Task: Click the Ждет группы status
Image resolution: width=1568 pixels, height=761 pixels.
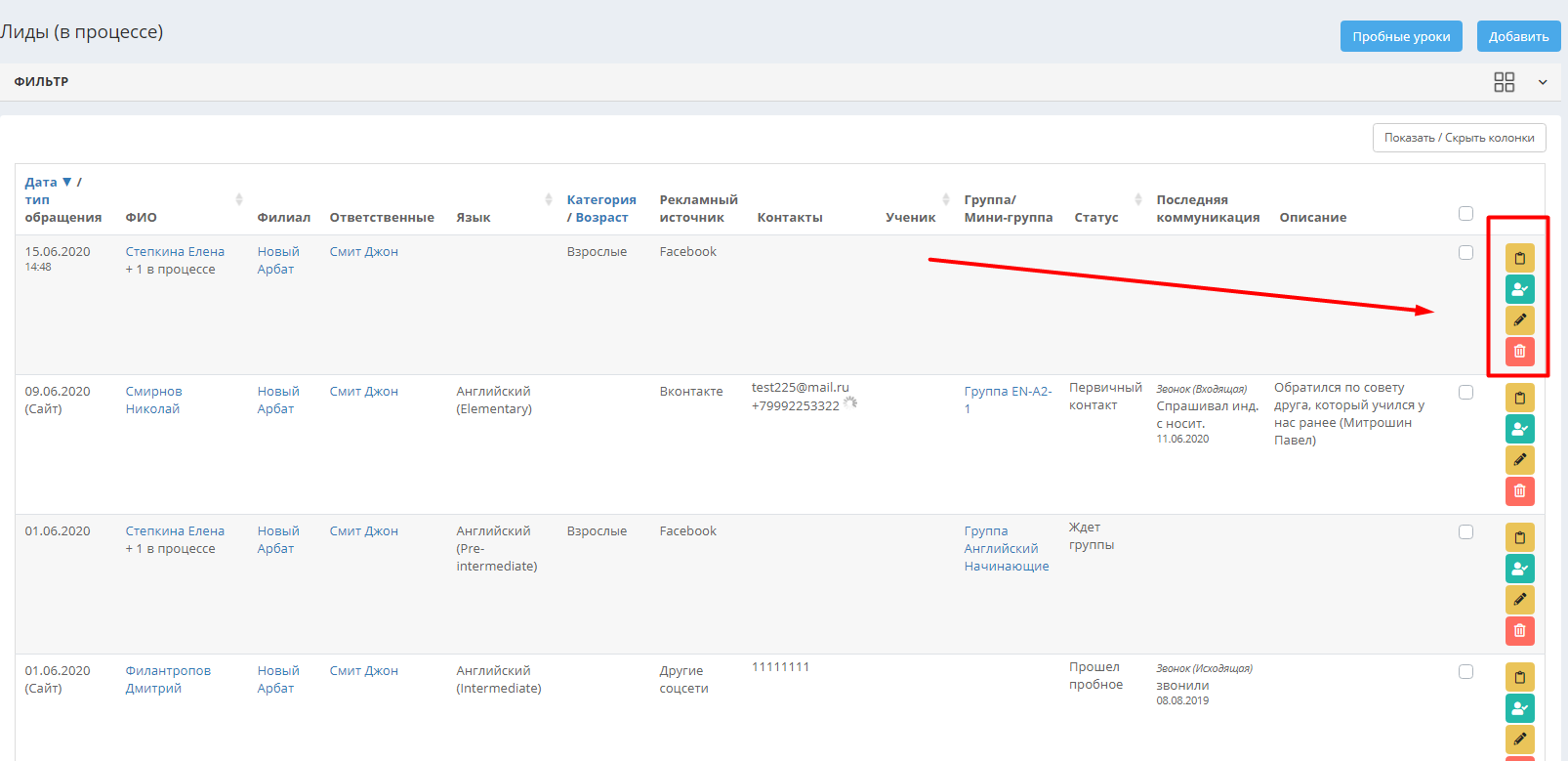Action: (x=1092, y=535)
